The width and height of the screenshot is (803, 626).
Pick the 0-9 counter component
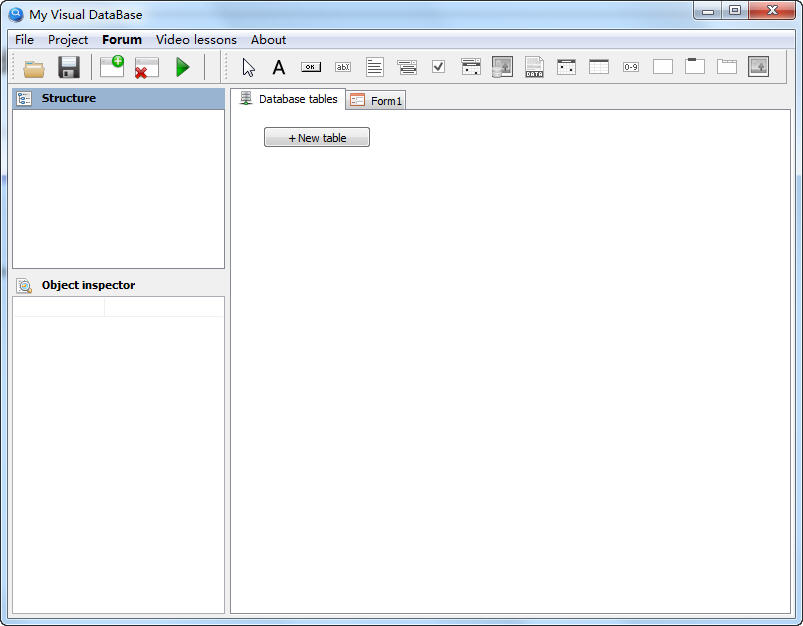point(631,67)
